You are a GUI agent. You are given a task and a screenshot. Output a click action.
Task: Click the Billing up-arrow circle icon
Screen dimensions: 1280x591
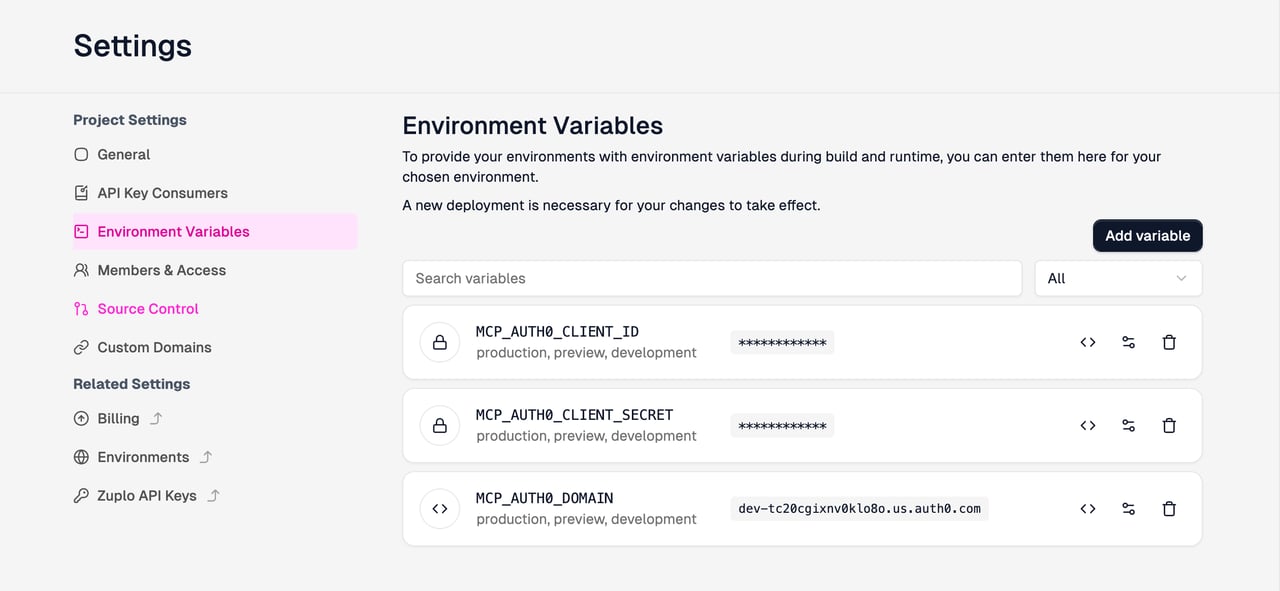81,419
